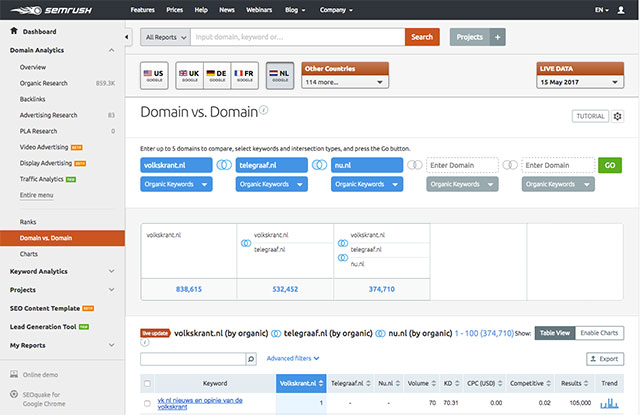Click the SEMrush logo
Viewport: 640px width, 415px height.
(x=51, y=10)
